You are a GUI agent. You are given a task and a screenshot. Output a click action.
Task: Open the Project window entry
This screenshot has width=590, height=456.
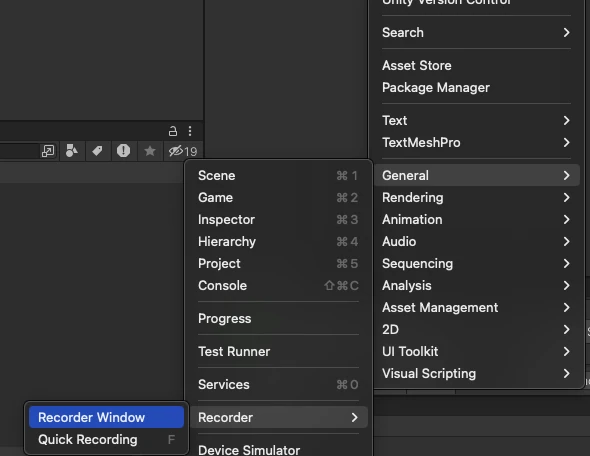click(278, 263)
